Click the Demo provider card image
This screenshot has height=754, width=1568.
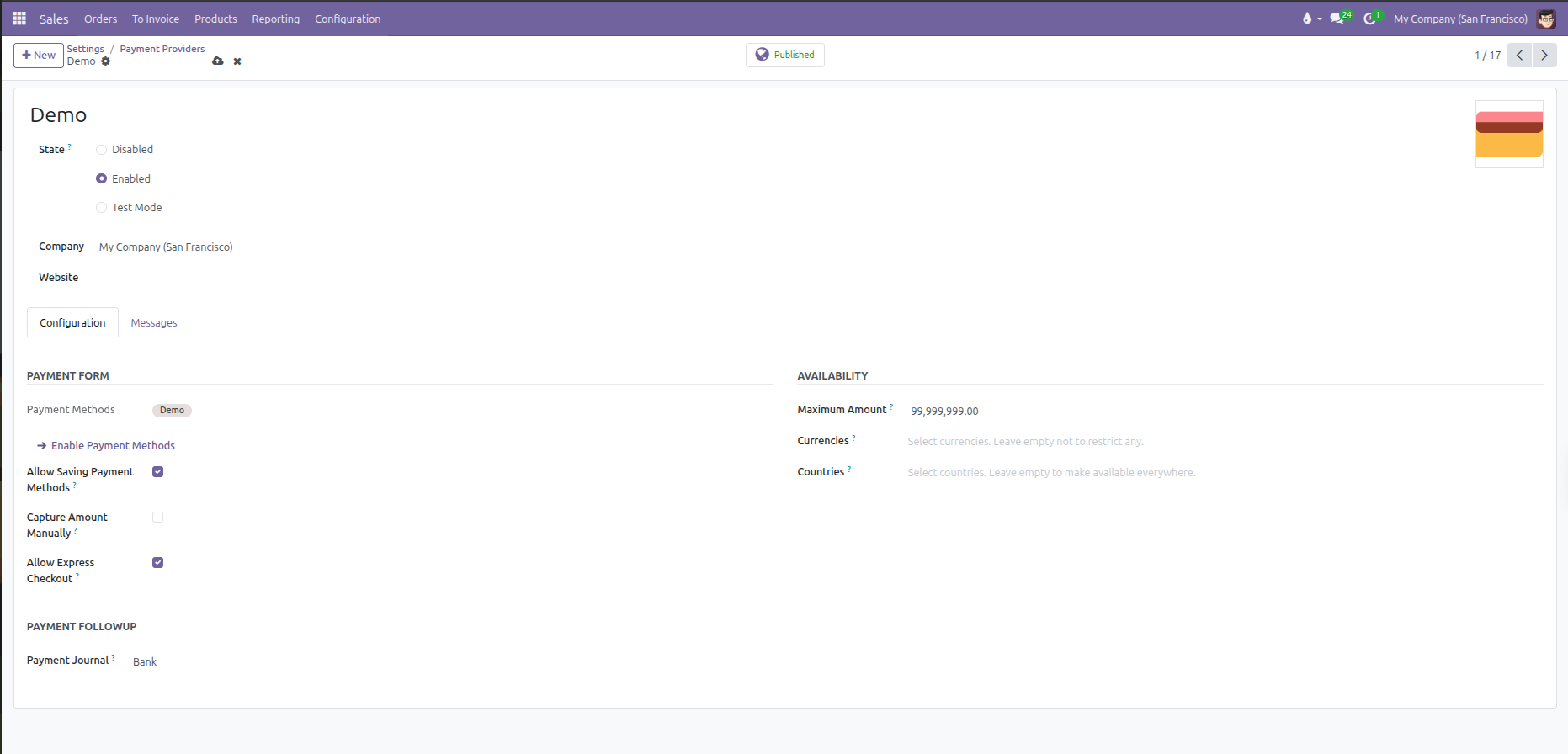pyautogui.click(x=1509, y=135)
